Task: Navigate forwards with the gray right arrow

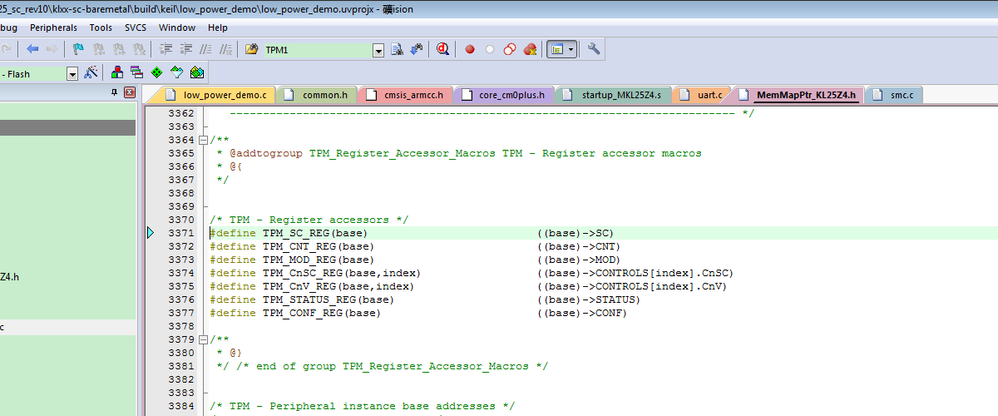Action: pos(52,49)
